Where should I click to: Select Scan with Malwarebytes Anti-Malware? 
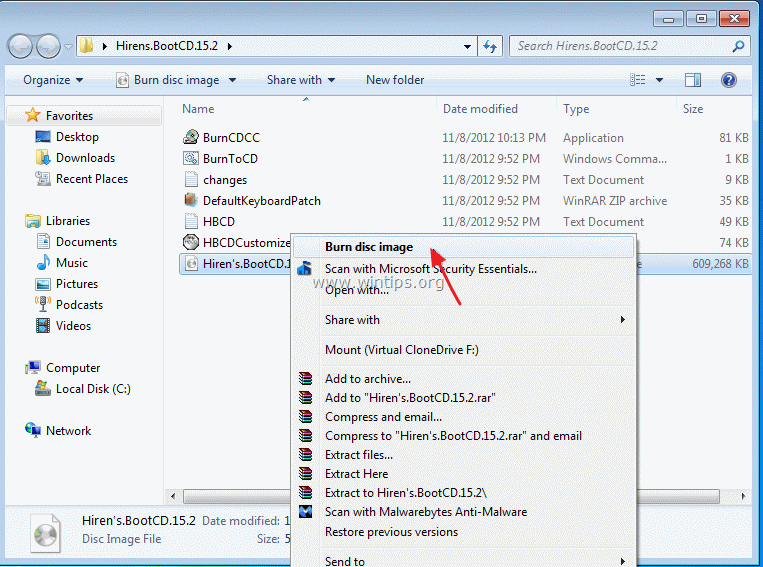(x=464, y=512)
